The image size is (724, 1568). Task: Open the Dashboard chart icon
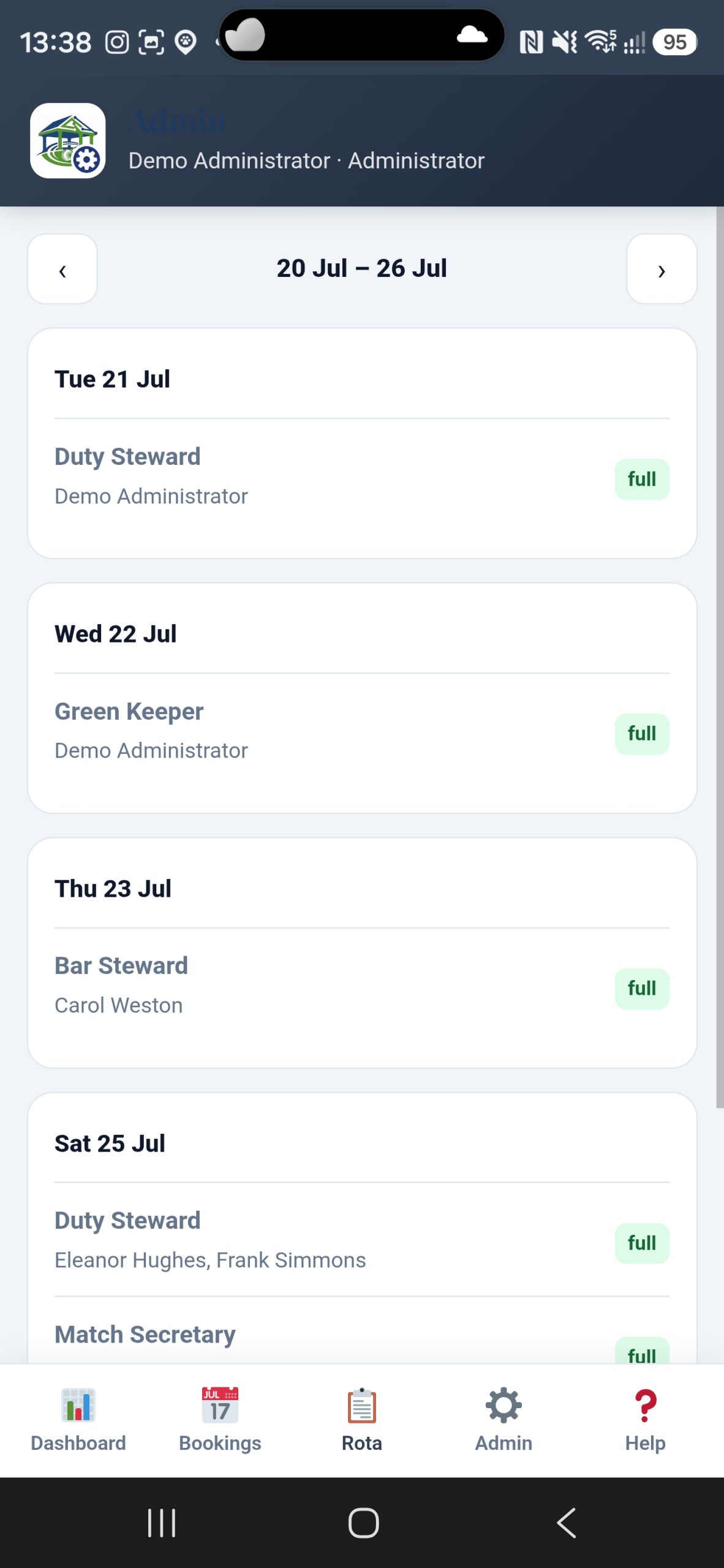click(78, 1405)
